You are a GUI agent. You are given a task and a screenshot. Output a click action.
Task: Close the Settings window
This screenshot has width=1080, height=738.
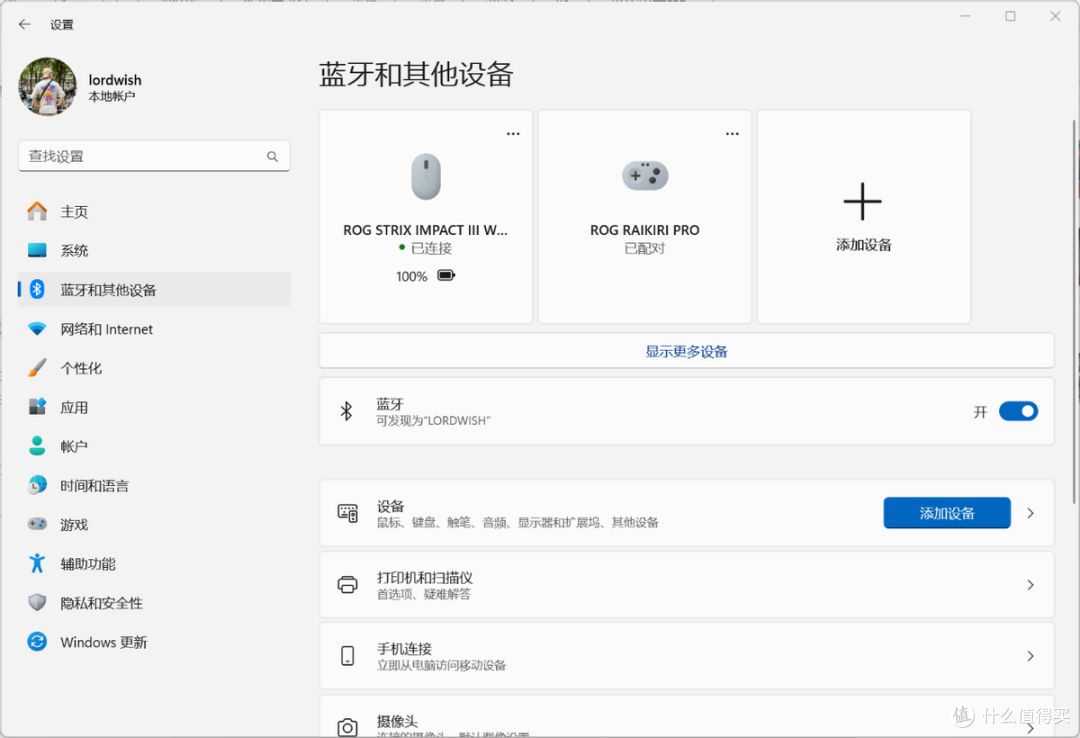1055,16
